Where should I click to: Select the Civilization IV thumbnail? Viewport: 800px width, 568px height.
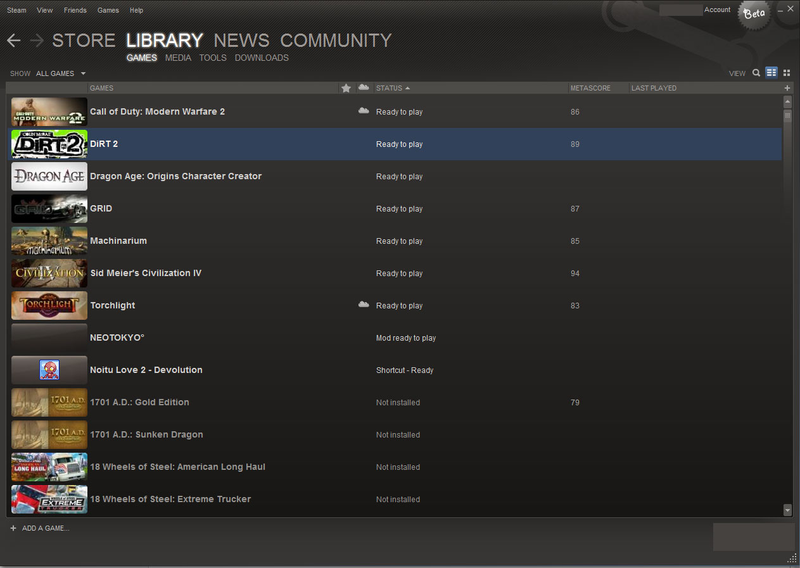coord(49,273)
